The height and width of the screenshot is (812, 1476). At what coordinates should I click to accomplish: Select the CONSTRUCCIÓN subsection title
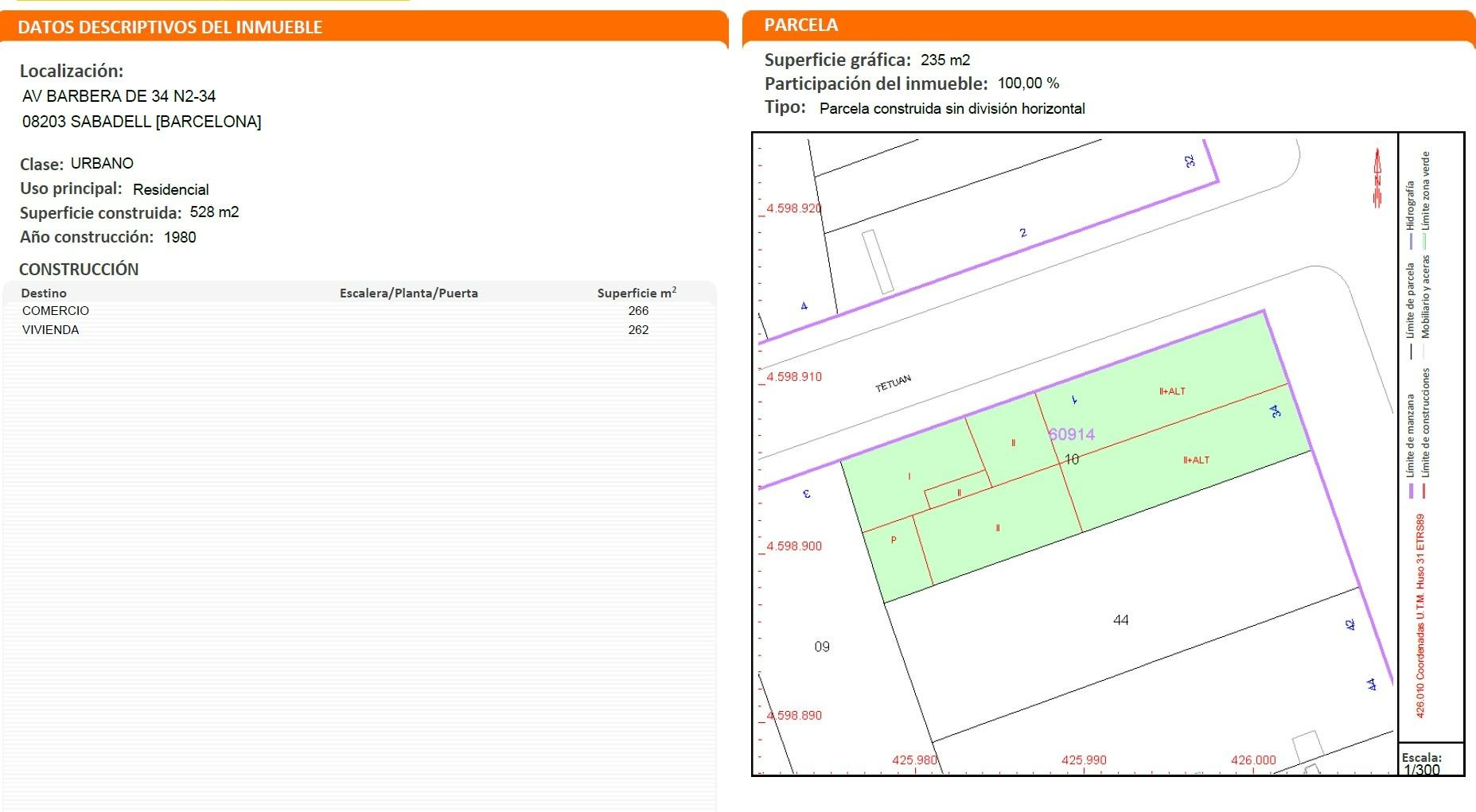pyautogui.click(x=79, y=270)
